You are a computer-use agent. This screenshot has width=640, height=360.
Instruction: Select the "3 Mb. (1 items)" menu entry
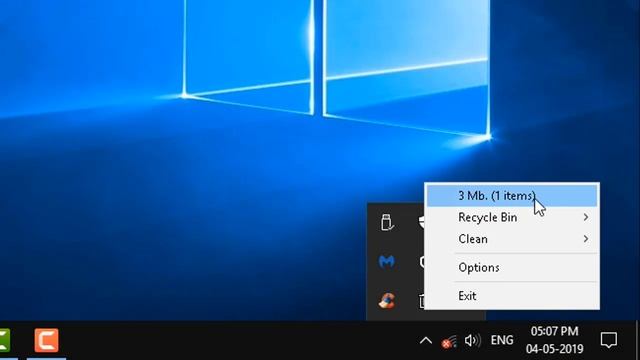click(x=512, y=196)
